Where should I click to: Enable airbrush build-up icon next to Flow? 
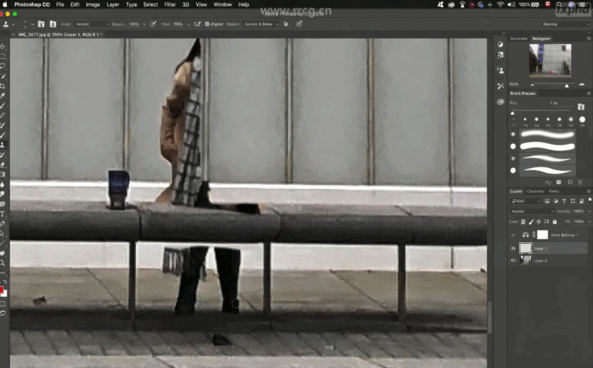click(x=197, y=24)
